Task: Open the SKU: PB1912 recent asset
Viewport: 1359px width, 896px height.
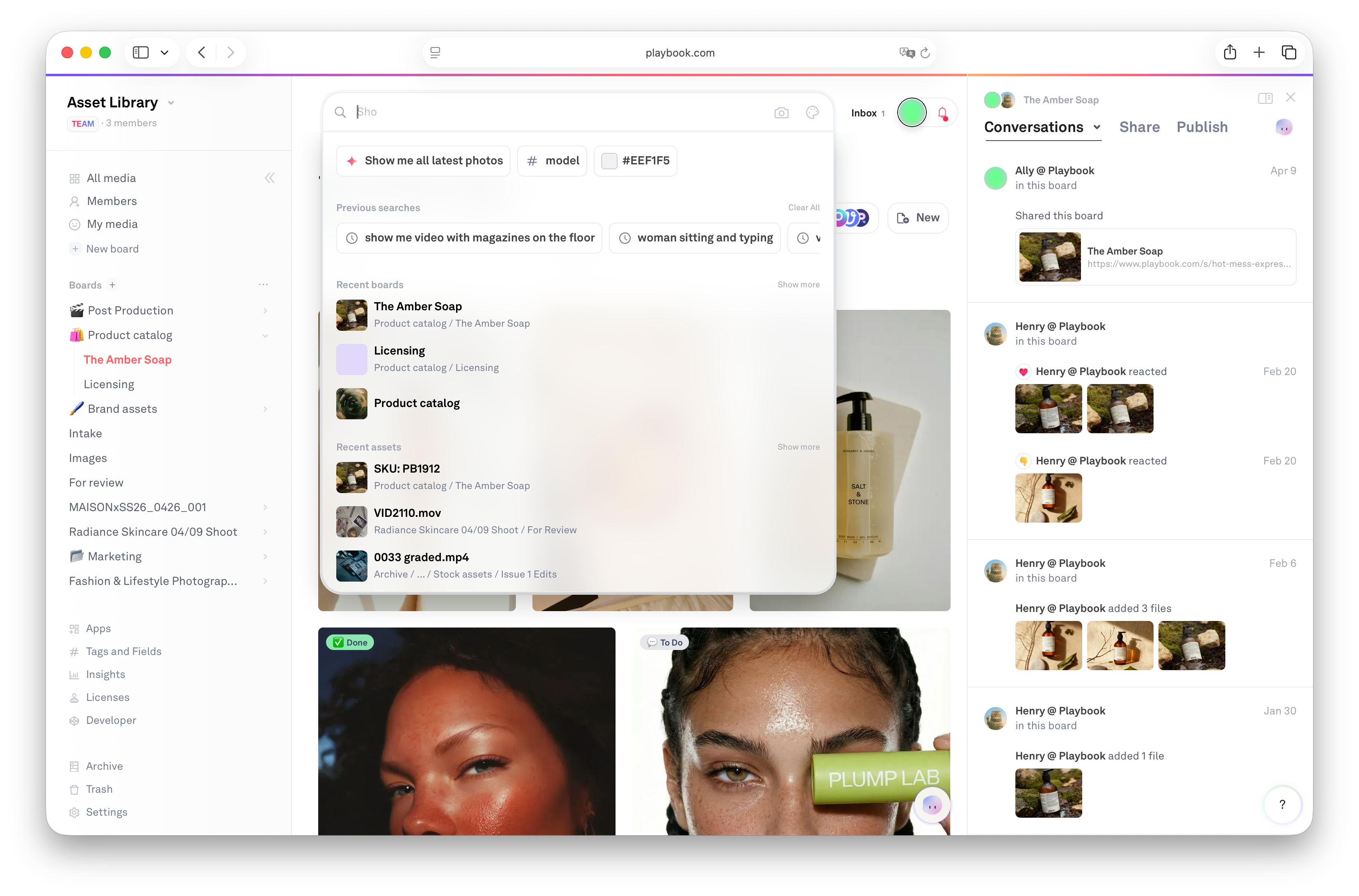Action: point(577,477)
